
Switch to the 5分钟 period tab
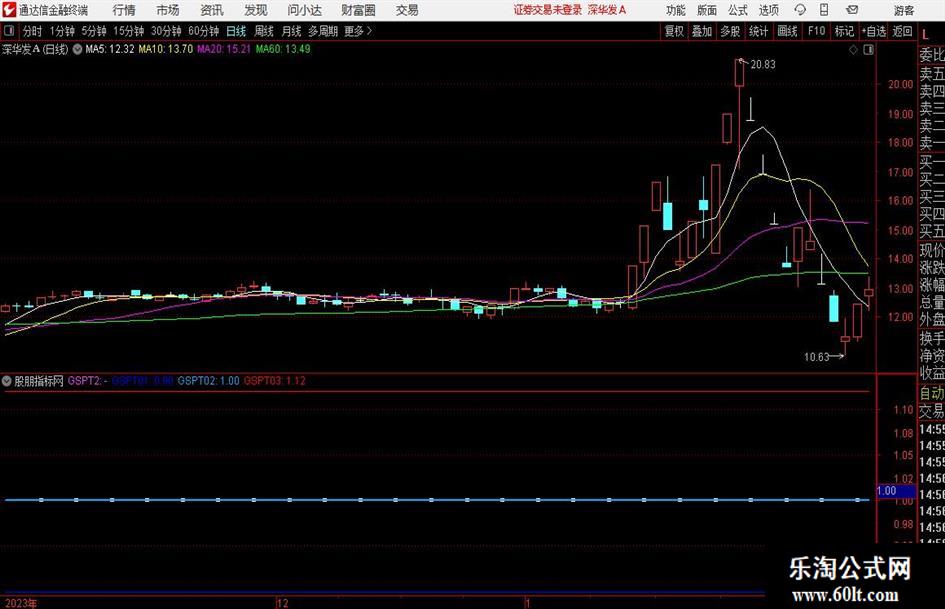click(x=94, y=31)
